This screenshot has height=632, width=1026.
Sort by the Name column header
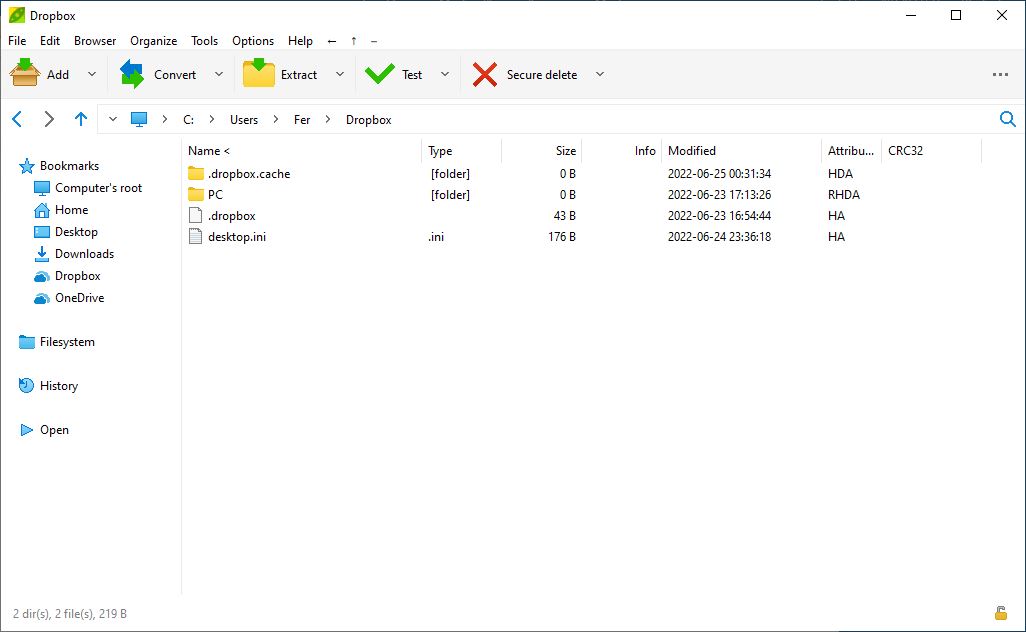tap(302, 150)
